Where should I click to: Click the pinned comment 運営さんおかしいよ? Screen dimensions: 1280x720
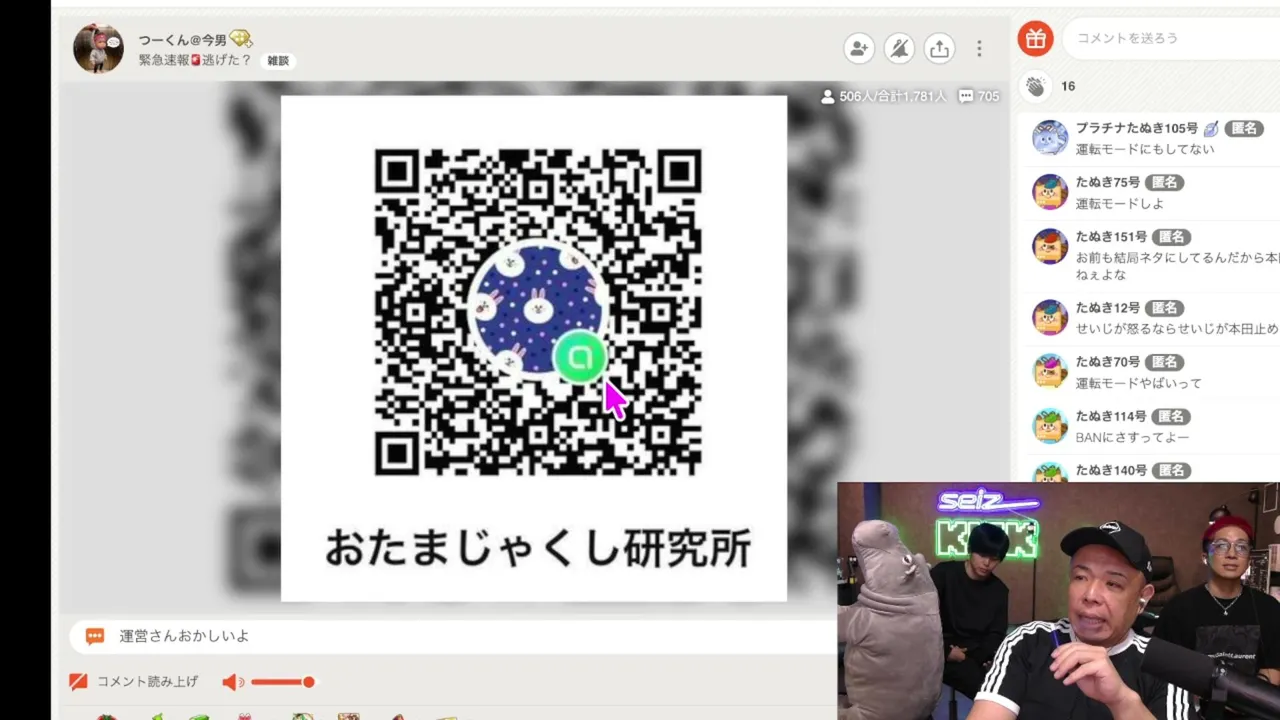184,636
